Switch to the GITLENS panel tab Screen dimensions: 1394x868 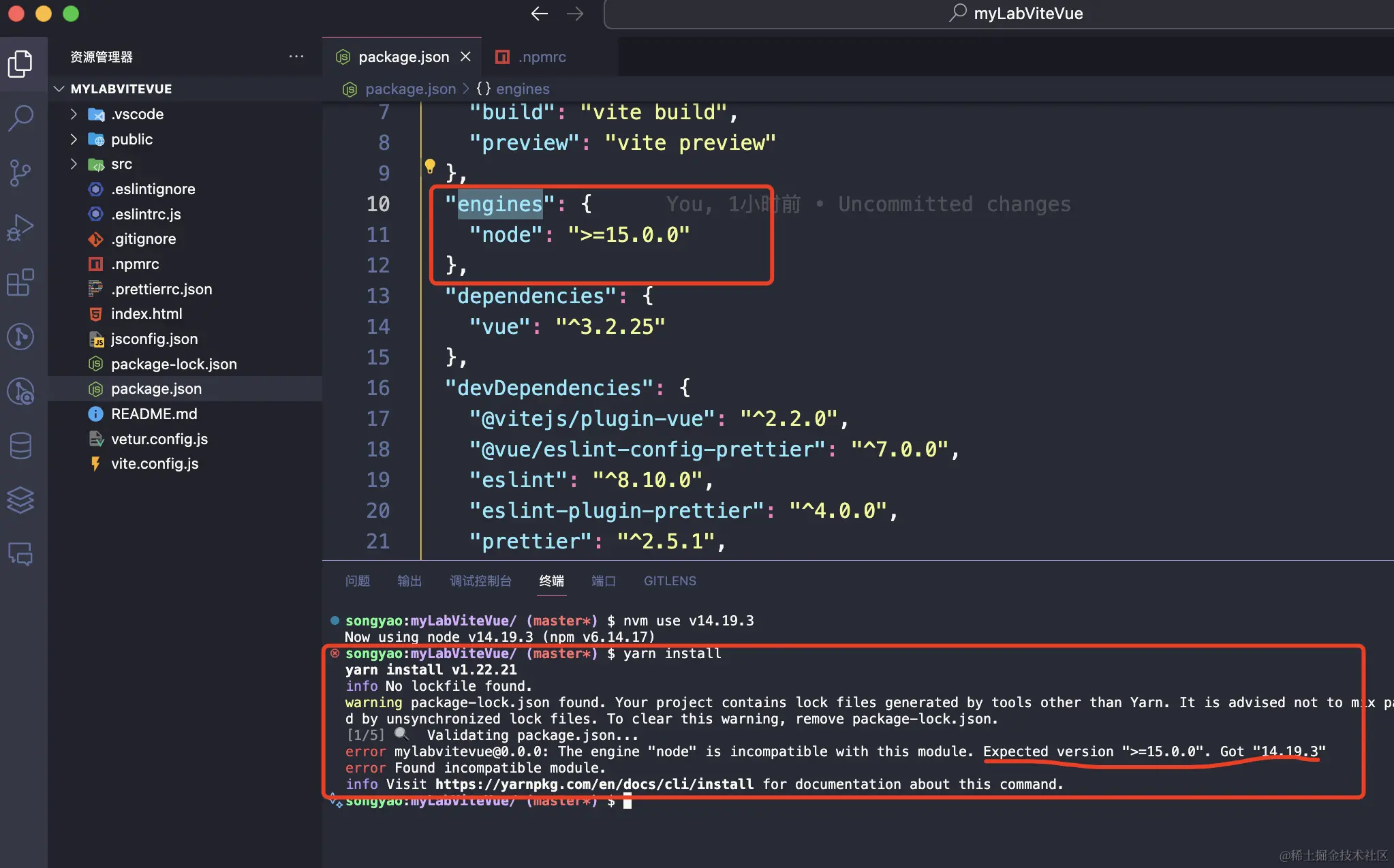670,580
